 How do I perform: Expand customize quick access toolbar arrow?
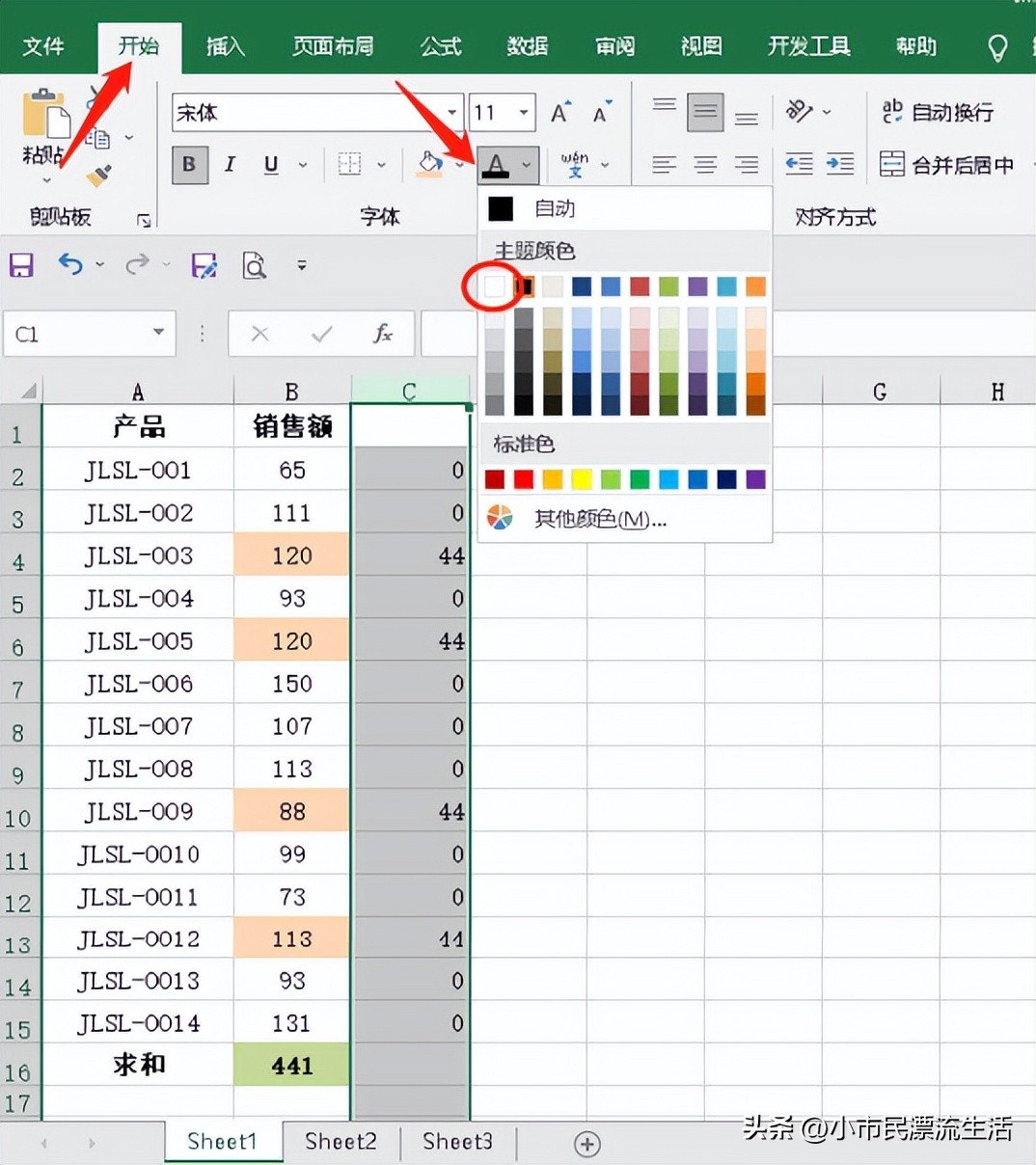click(302, 264)
